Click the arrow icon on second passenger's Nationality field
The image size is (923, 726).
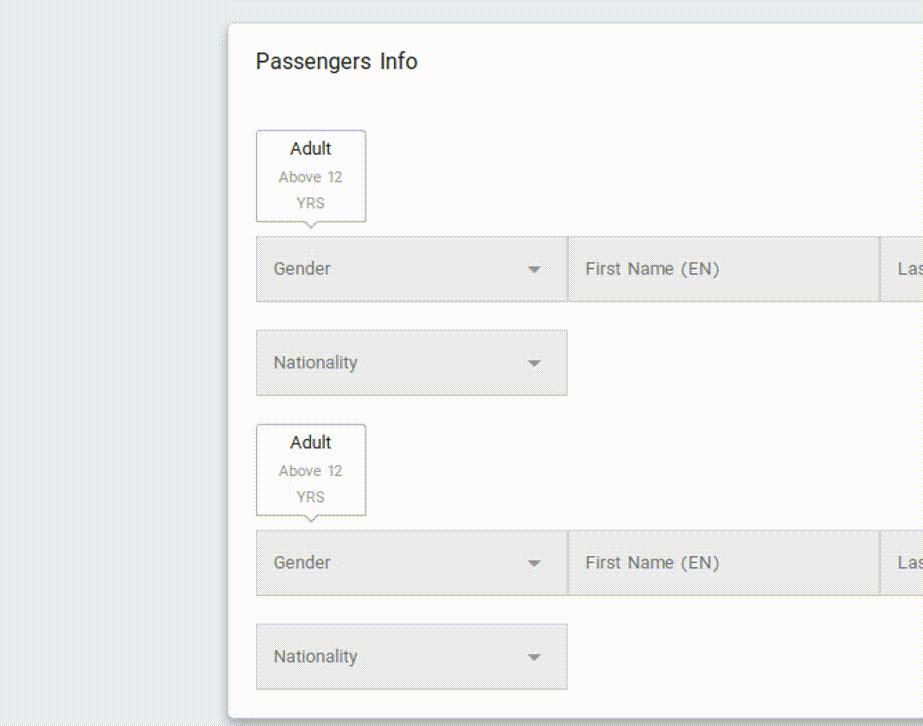tap(534, 658)
